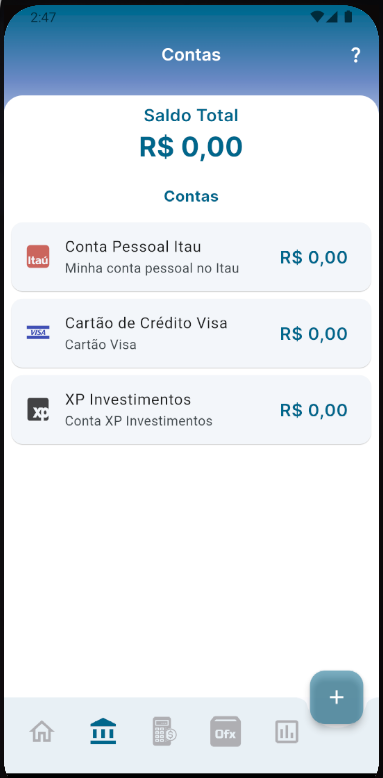The height and width of the screenshot is (778, 383).
Task: Open the calculator transactions tab icon
Action: click(165, 731)
